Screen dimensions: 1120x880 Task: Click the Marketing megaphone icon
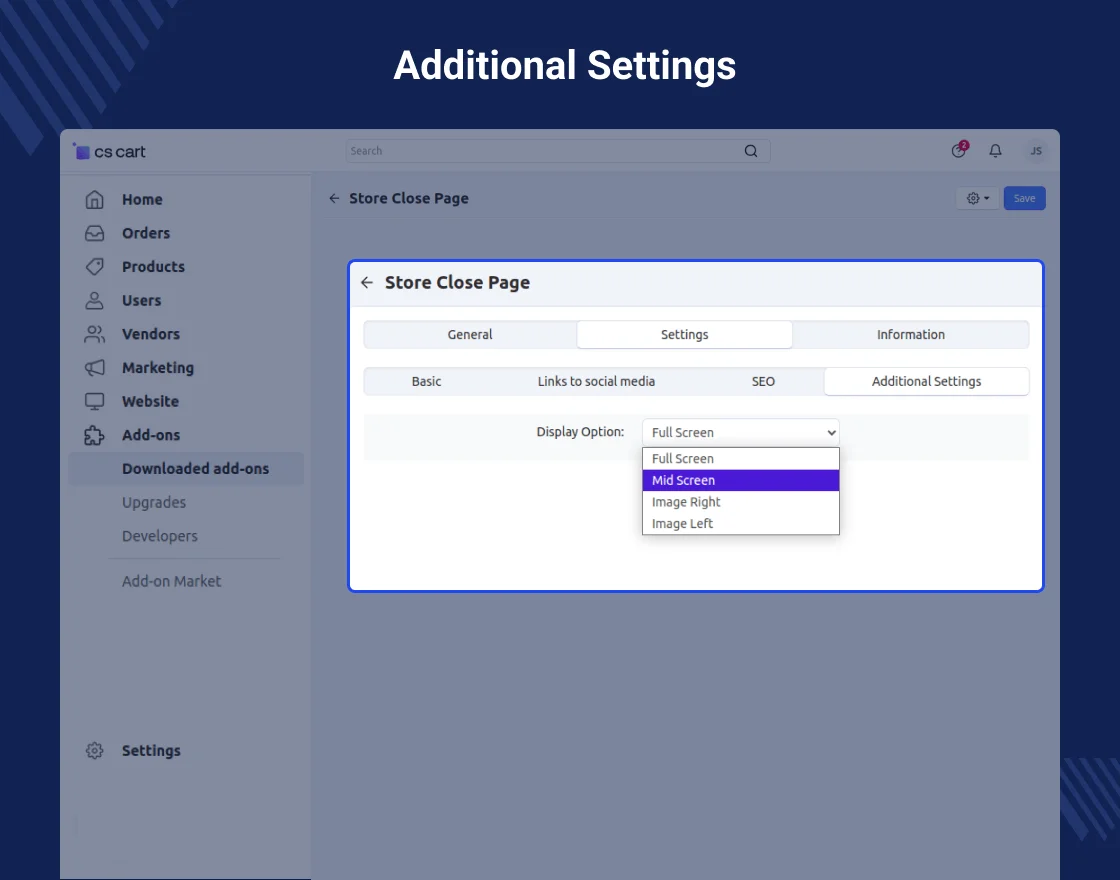point(95,368)
